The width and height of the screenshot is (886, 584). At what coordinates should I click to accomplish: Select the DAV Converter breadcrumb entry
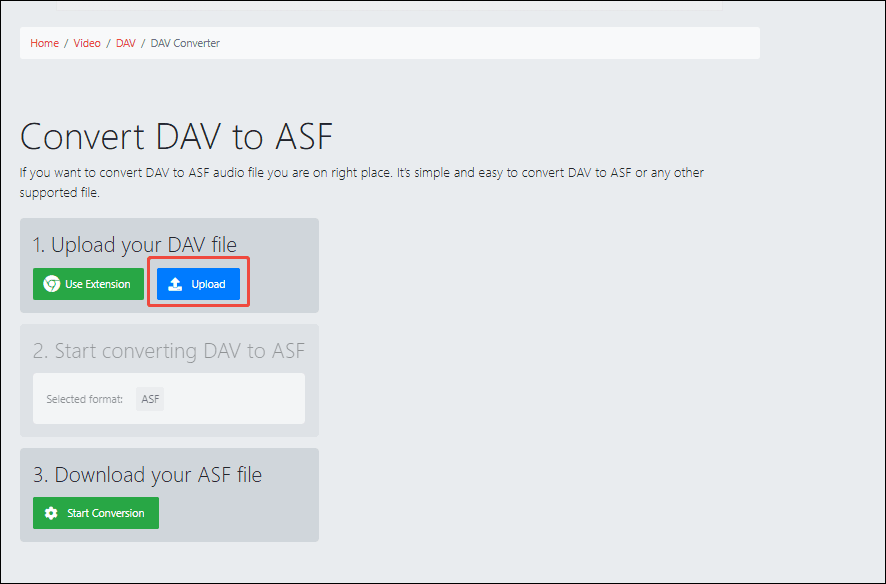tap(184, 43)
